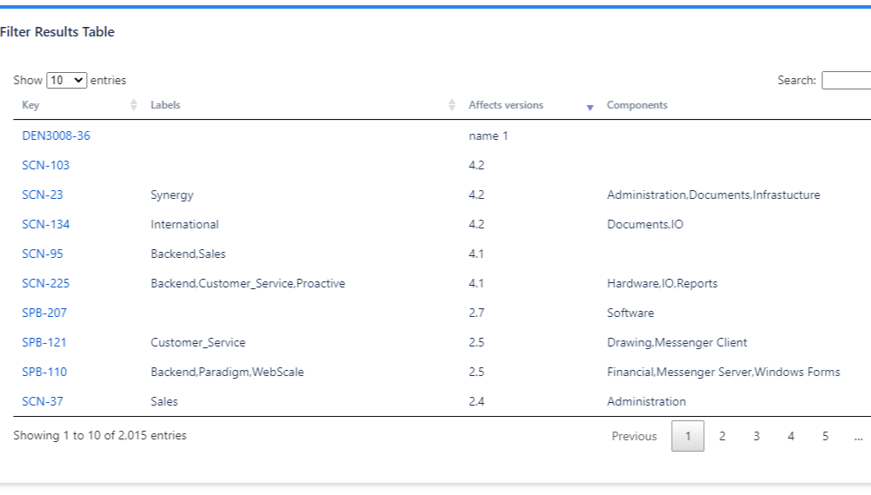Toggle Affects versions sort arrow
The width and height of the screenshot is (871, 495).
(590, 106)
